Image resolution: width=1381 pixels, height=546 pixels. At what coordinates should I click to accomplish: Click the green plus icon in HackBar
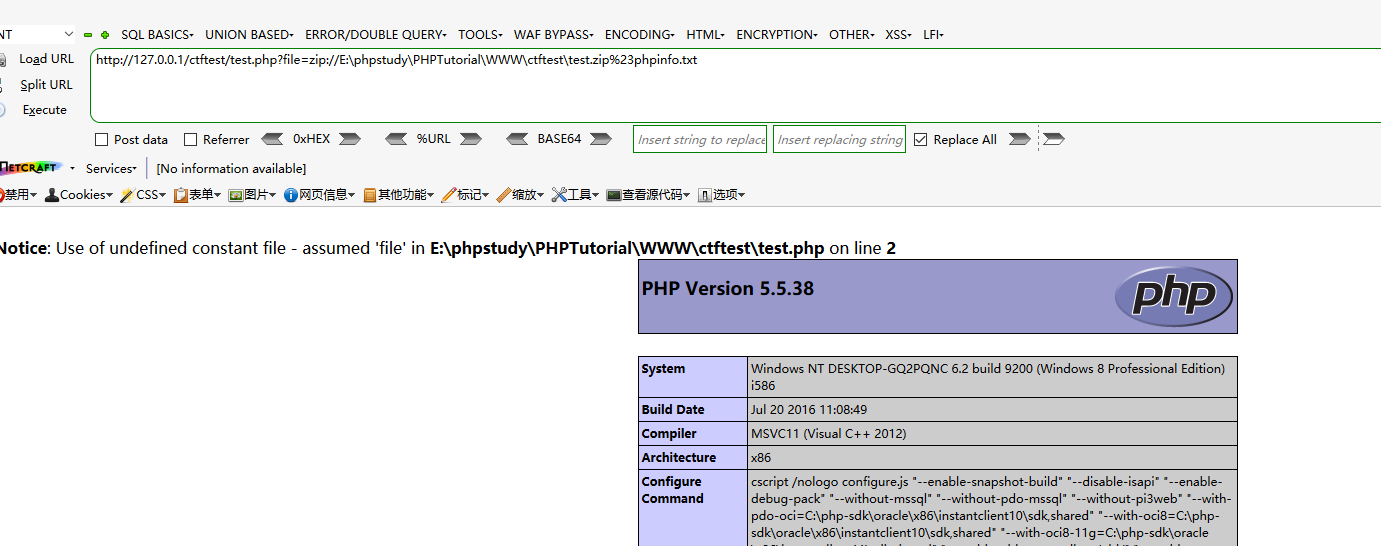pyautogui.click(x=105, y=35)
